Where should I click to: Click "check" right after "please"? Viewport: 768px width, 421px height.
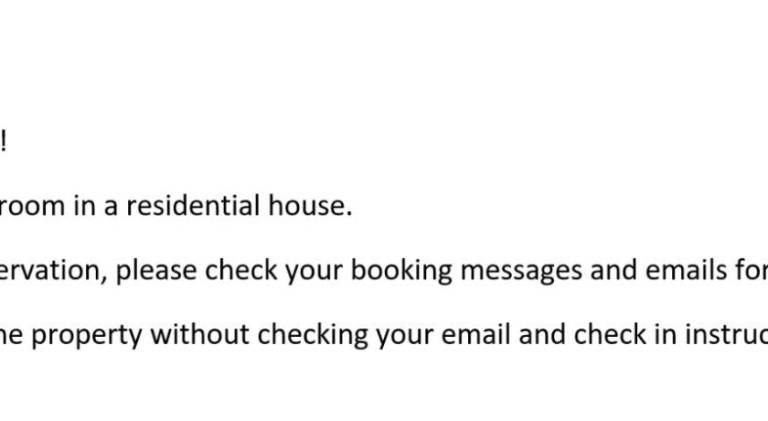241,271
